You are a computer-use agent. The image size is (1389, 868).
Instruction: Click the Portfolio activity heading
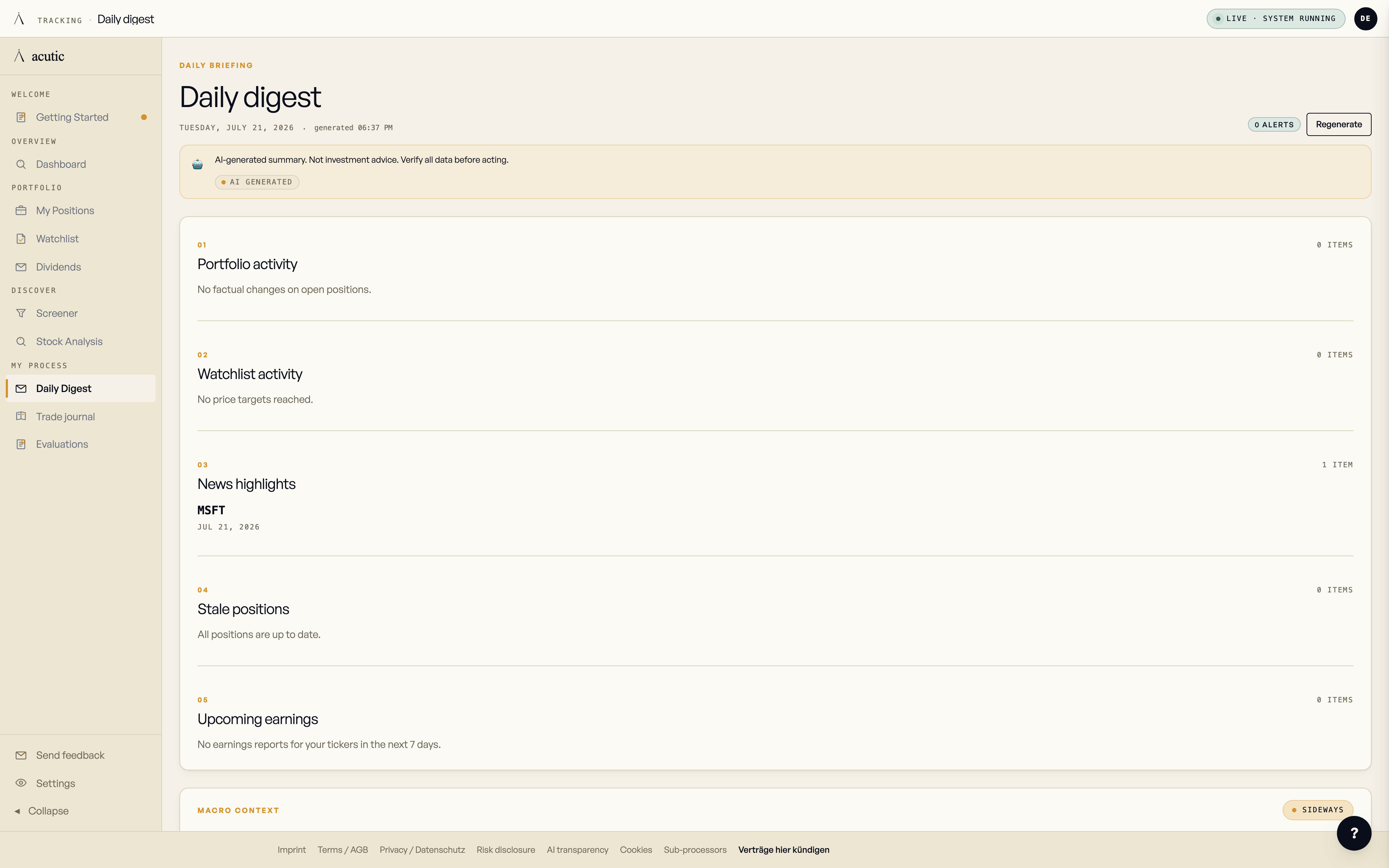point(247,264)
